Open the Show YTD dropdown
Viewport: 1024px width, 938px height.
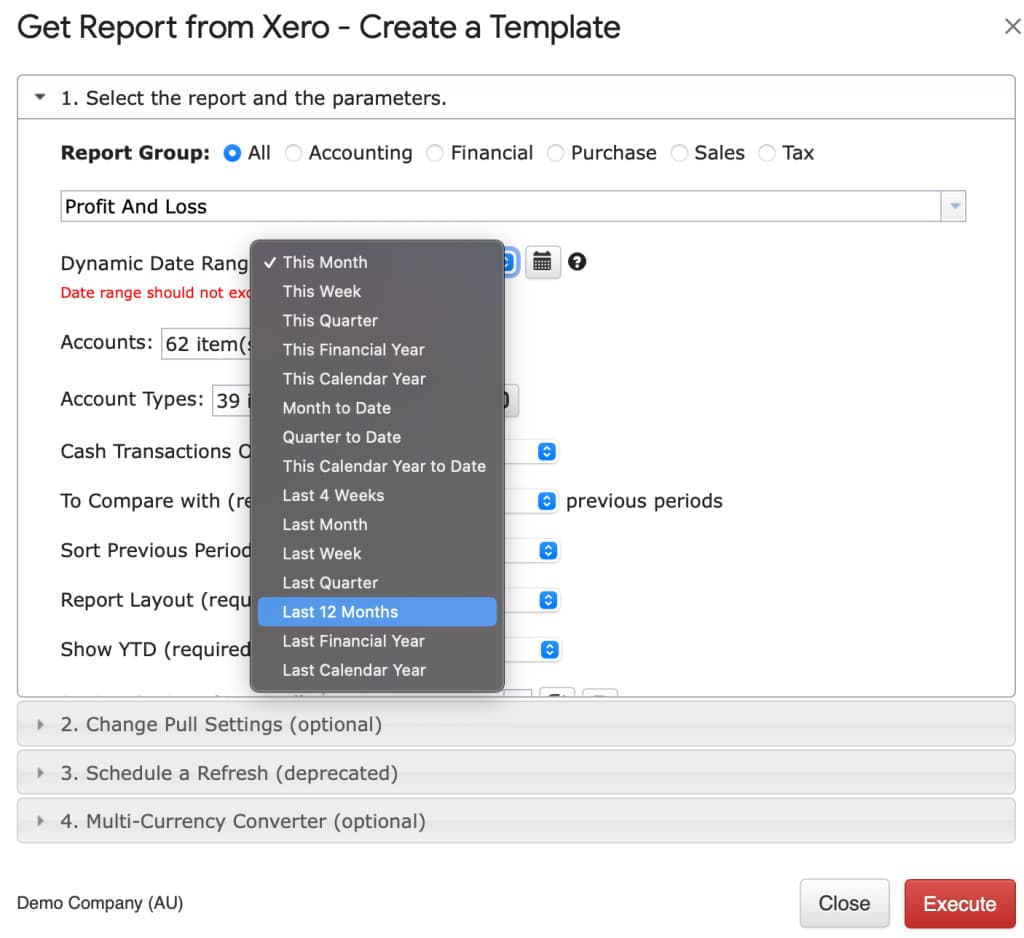(x=549, y=650)
